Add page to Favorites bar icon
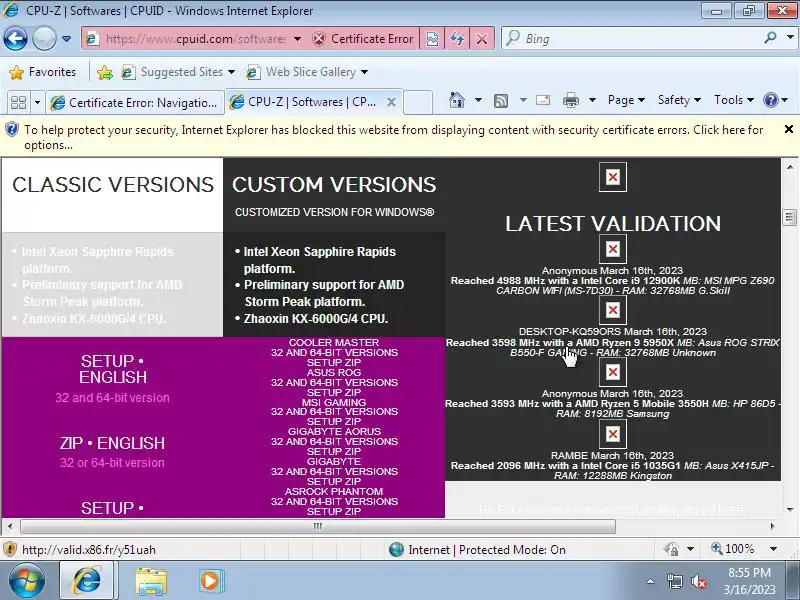 point(105,72)
